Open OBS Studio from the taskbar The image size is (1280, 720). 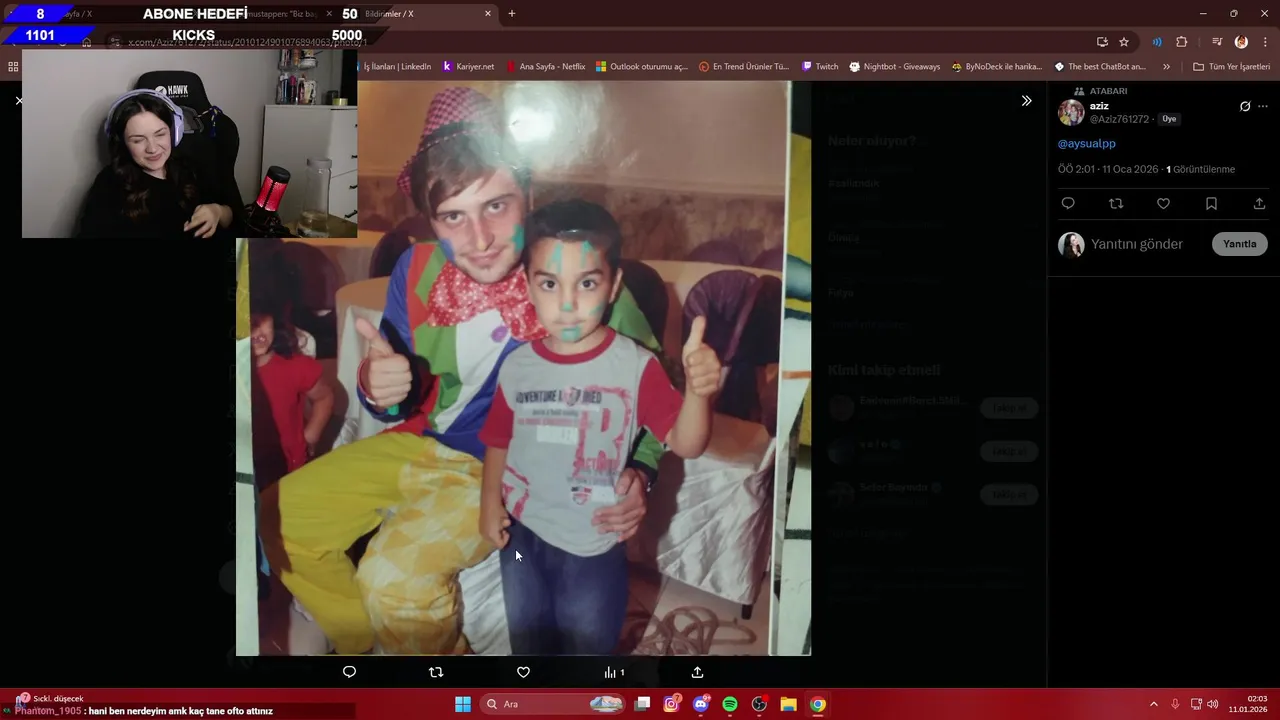(x=759, y=704)
